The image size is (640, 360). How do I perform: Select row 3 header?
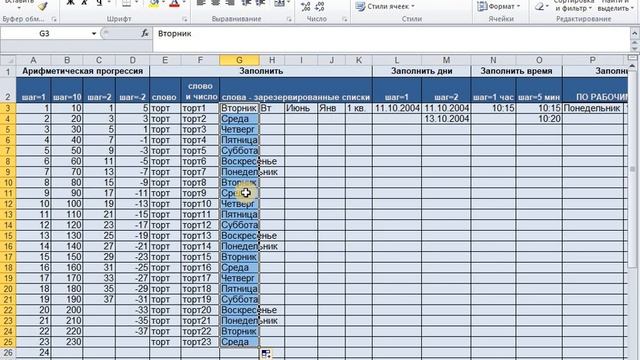8,108
